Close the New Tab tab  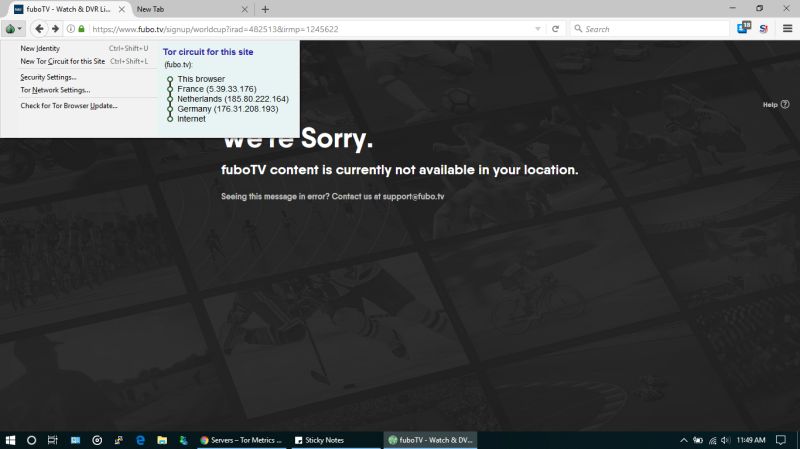tap(244, 9)
